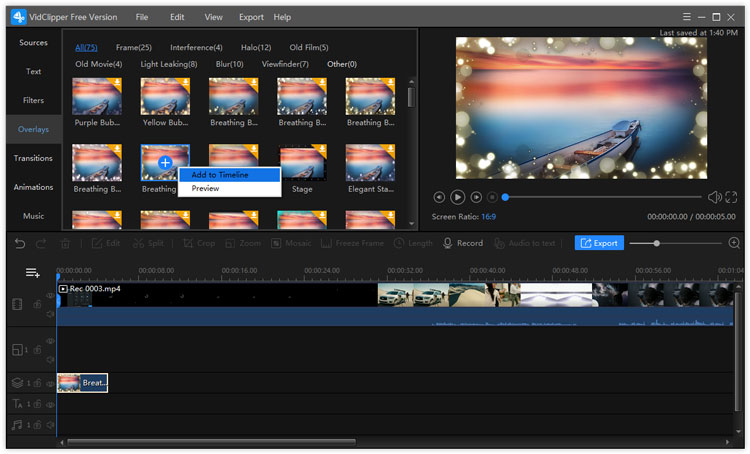Toggle the lock on the overlay track
This screenshot has height=454, width=750.
(37, 383)
